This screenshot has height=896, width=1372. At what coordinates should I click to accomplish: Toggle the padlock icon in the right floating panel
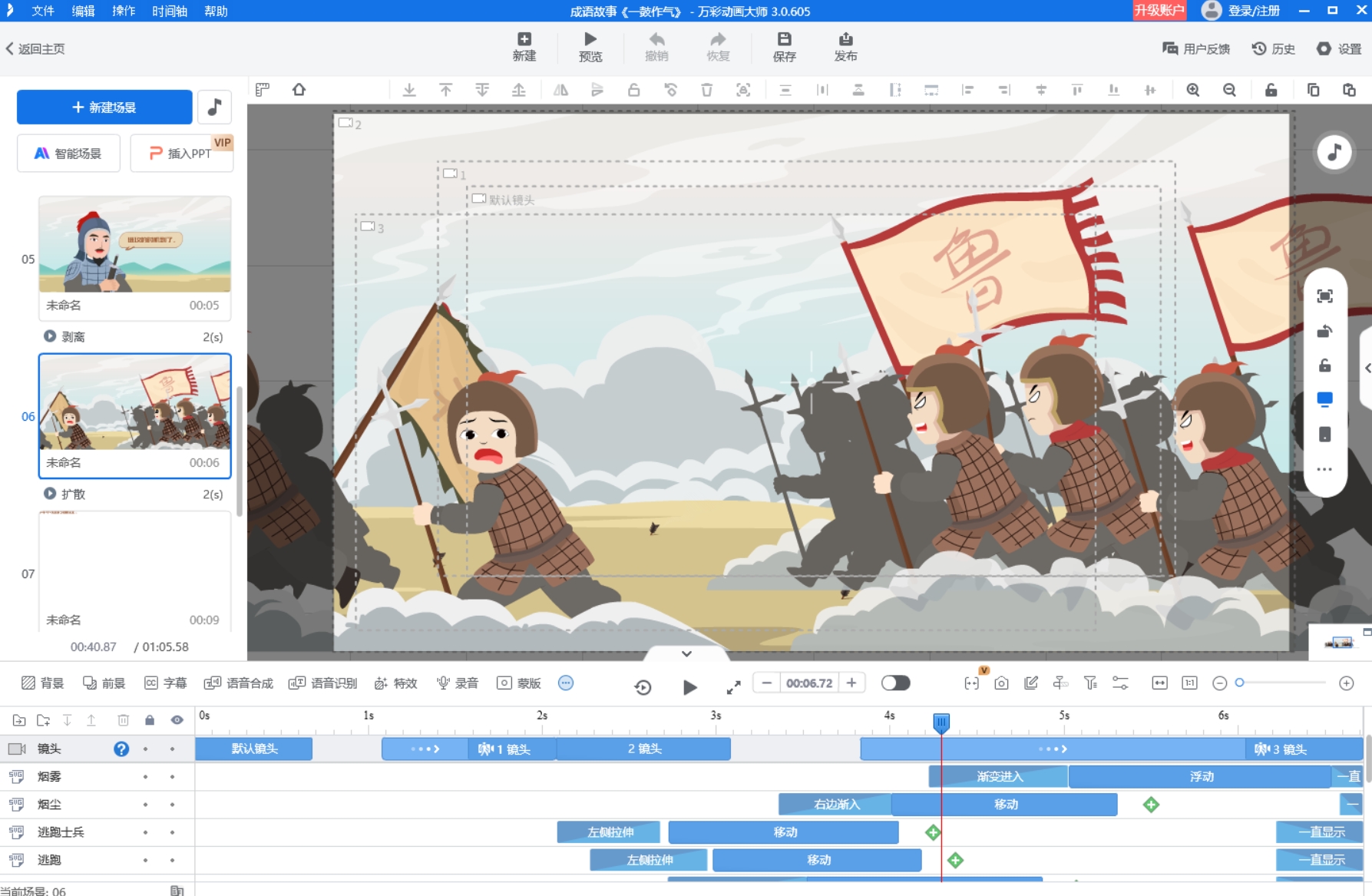(x=1324, y=365)
